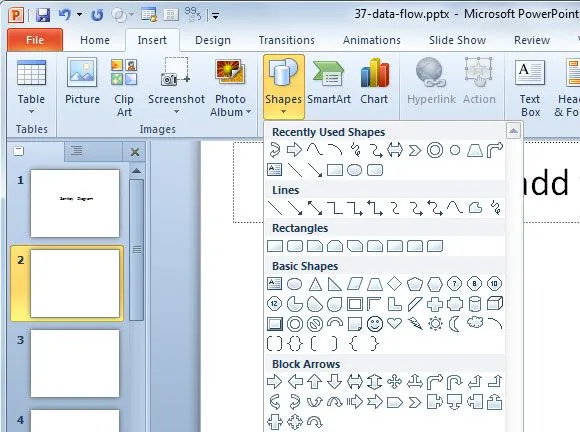Choose the Rounded Rectangle in Rectangles
Viewport: 580px width, 432px height.
click(x=295, y=246)
